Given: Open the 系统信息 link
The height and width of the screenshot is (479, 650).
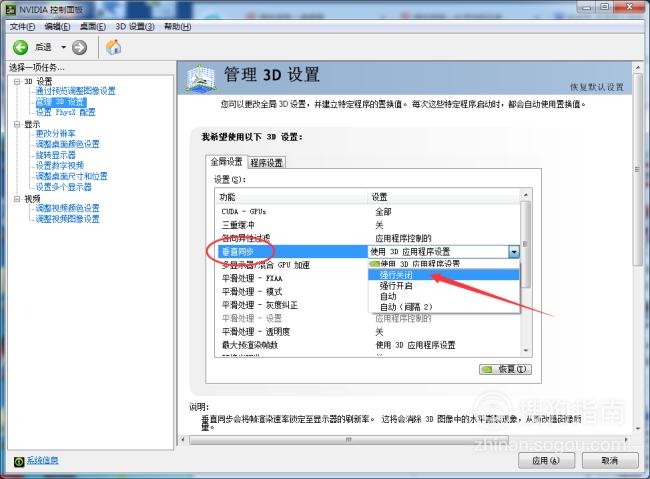Looking at the screenshot, I should tap(42, 460).
